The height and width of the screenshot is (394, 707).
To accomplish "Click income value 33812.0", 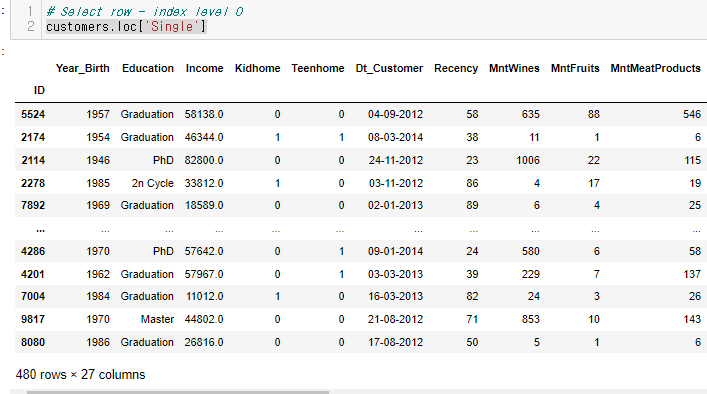I will tap(204, 183).
